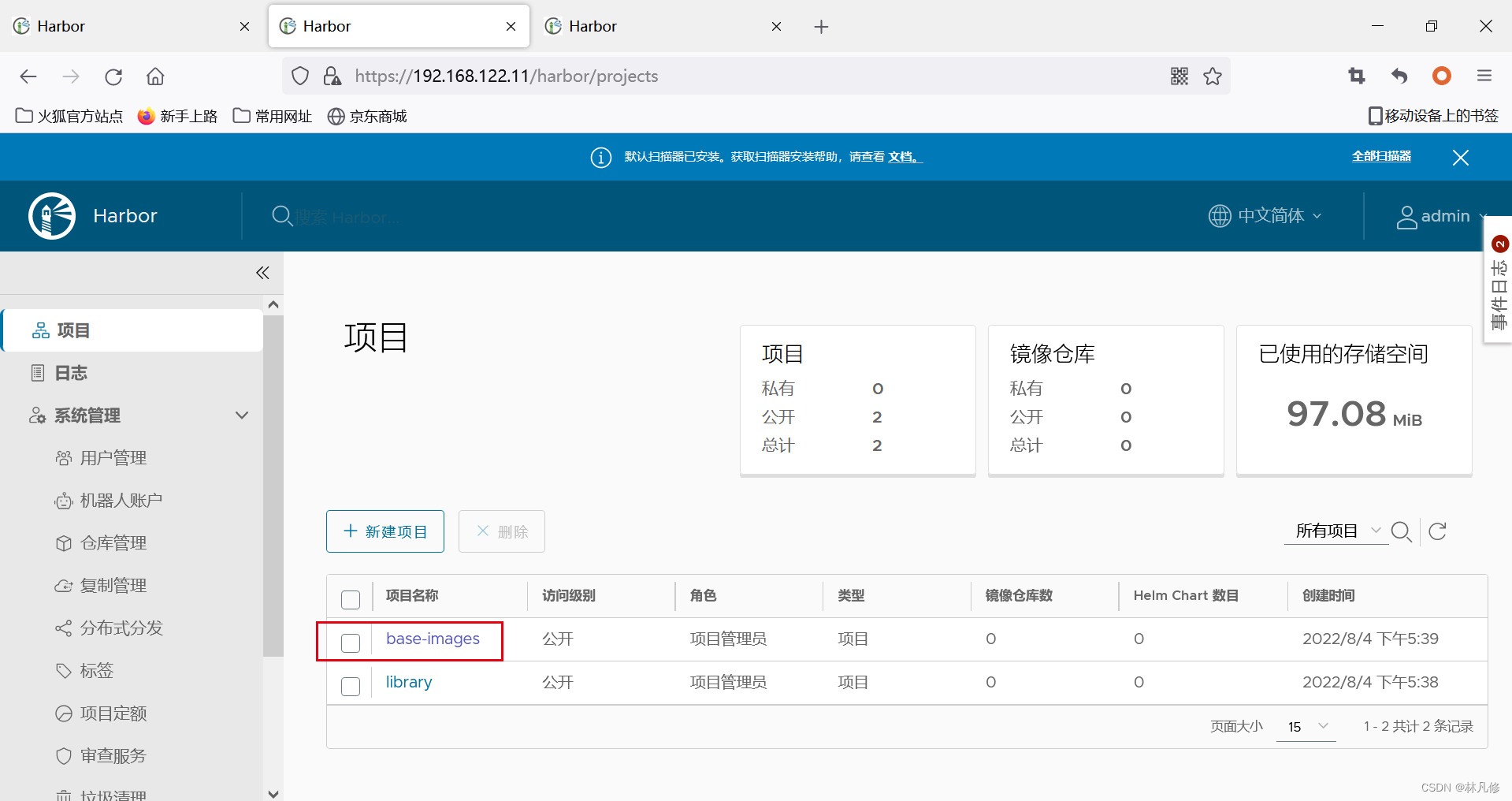
Task: Open 仓库管理 from system management
Action: (116, 542)
